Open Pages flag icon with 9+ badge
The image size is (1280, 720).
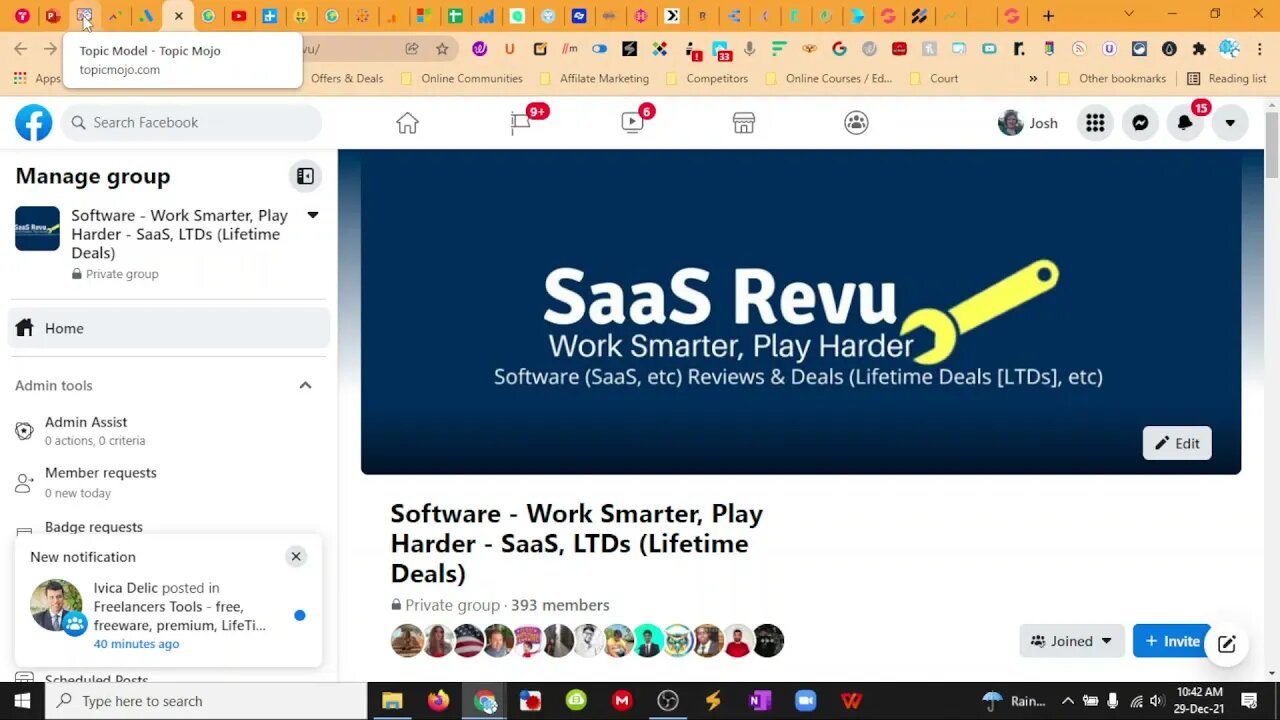click(521, 122)
